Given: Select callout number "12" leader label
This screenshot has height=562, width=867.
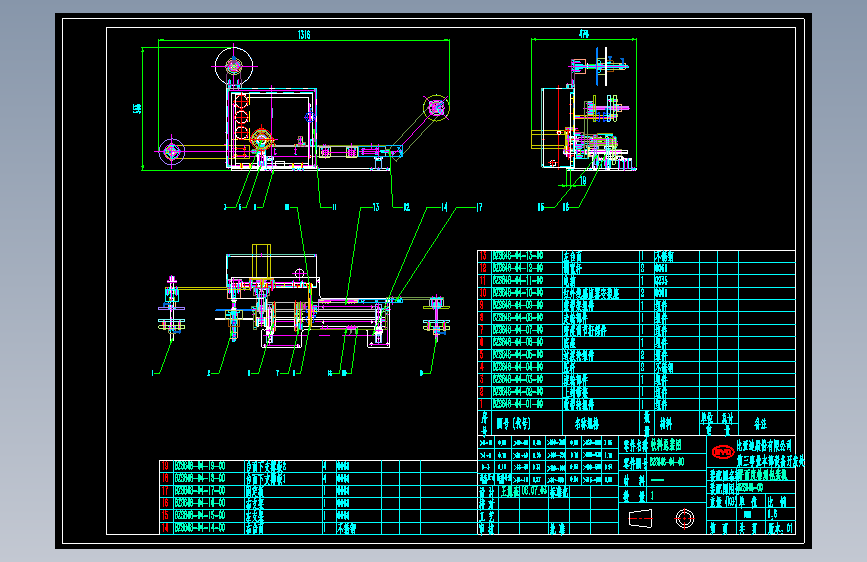Looking at the screenshot, I should click(406, 207).
